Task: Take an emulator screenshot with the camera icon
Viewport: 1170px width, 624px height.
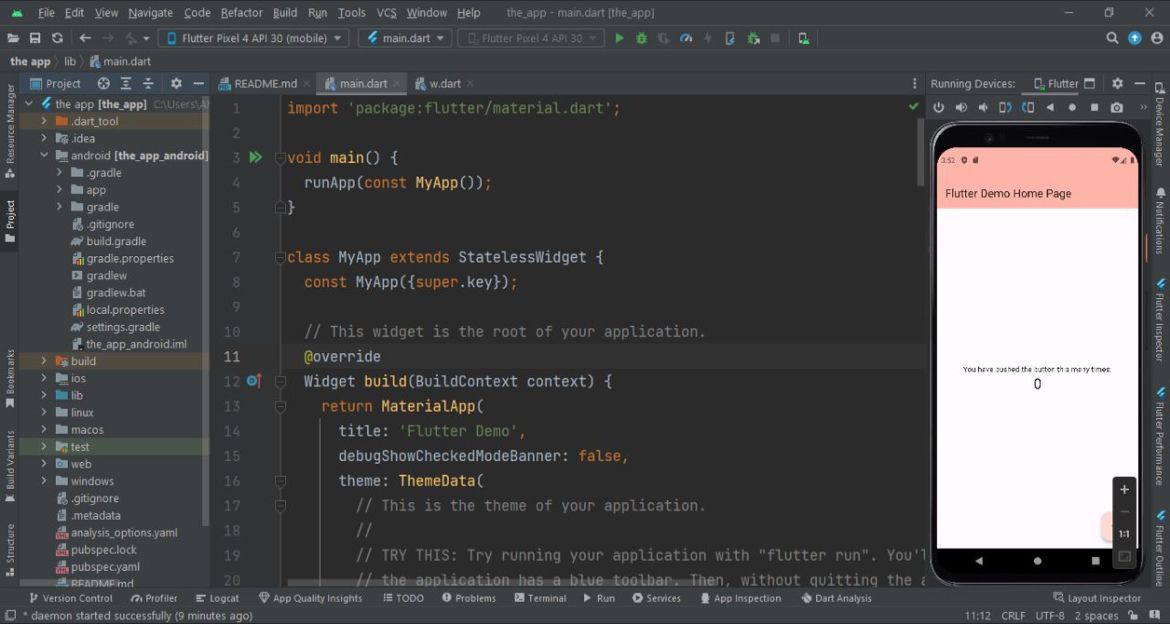Action: pos(1117,108)
